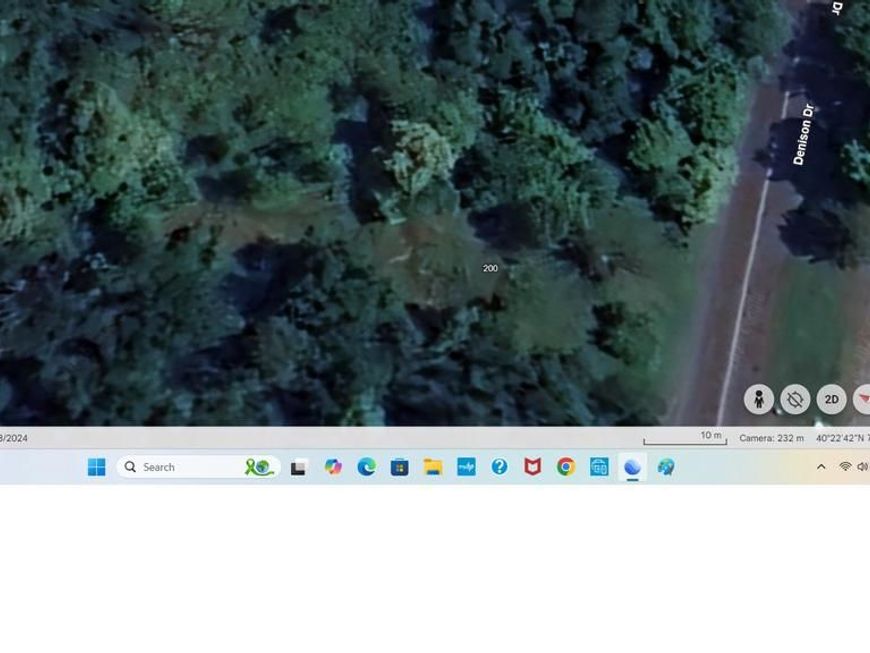
Task: Open the Wi-Fi network tray icon
Action: pyautogui.click(x=845, y=467)
